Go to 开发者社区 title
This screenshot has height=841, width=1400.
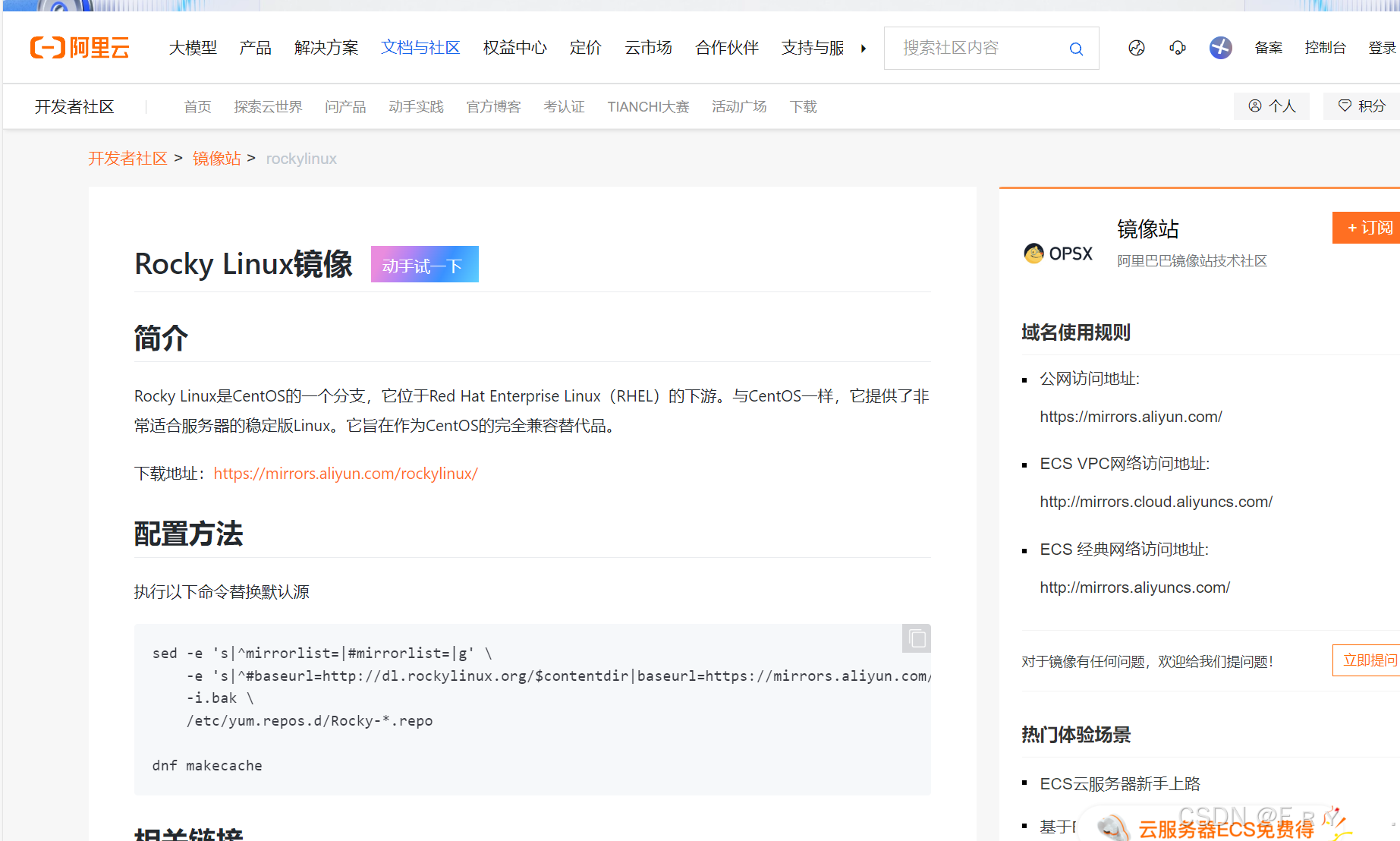[74, 107]
